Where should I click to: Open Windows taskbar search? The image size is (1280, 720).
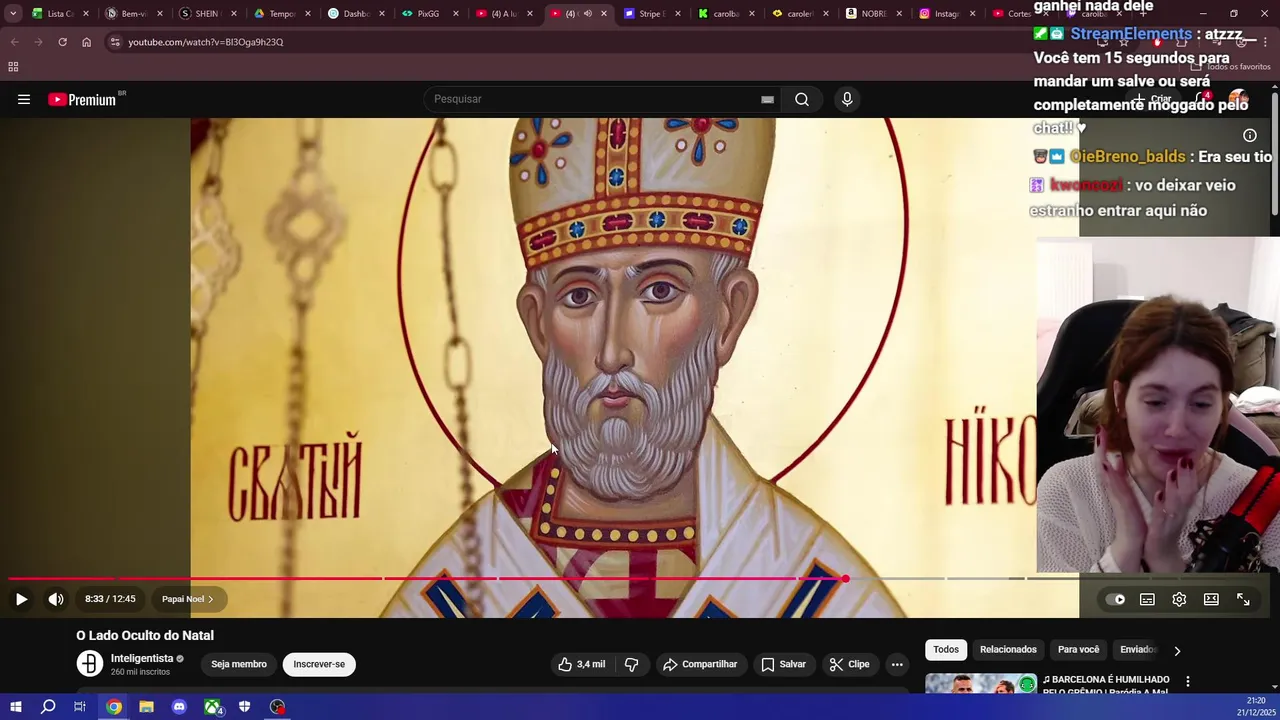47,707
